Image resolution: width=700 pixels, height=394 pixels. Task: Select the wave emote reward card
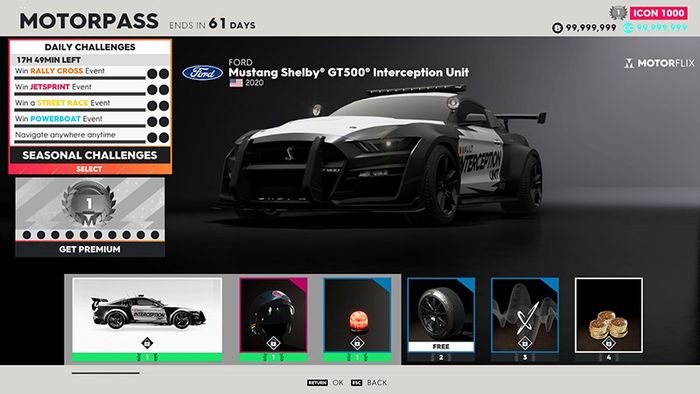tap(525, 315)
